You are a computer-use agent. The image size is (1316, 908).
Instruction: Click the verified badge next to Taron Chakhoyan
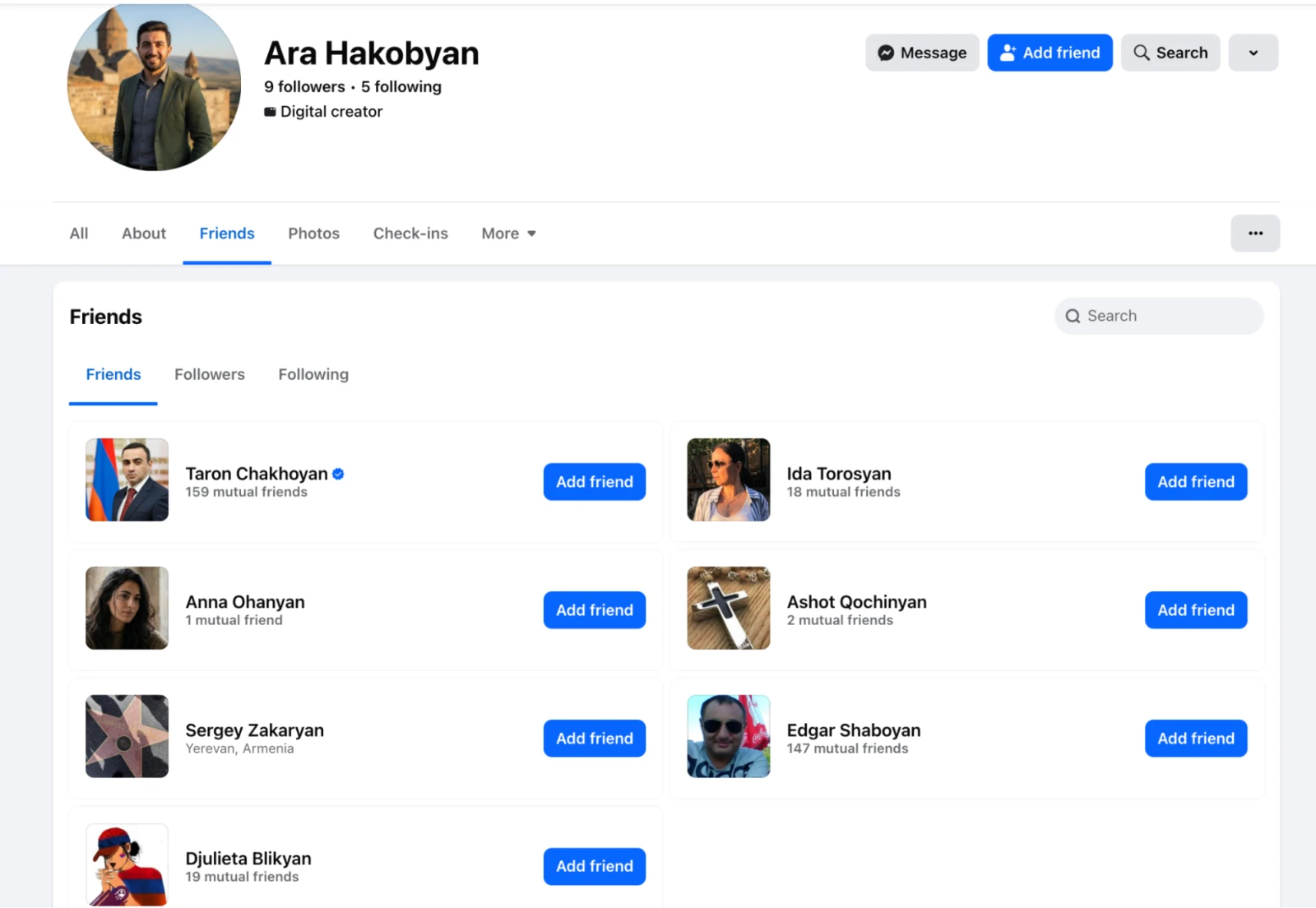pyautogui.click(x=338, y=474)
